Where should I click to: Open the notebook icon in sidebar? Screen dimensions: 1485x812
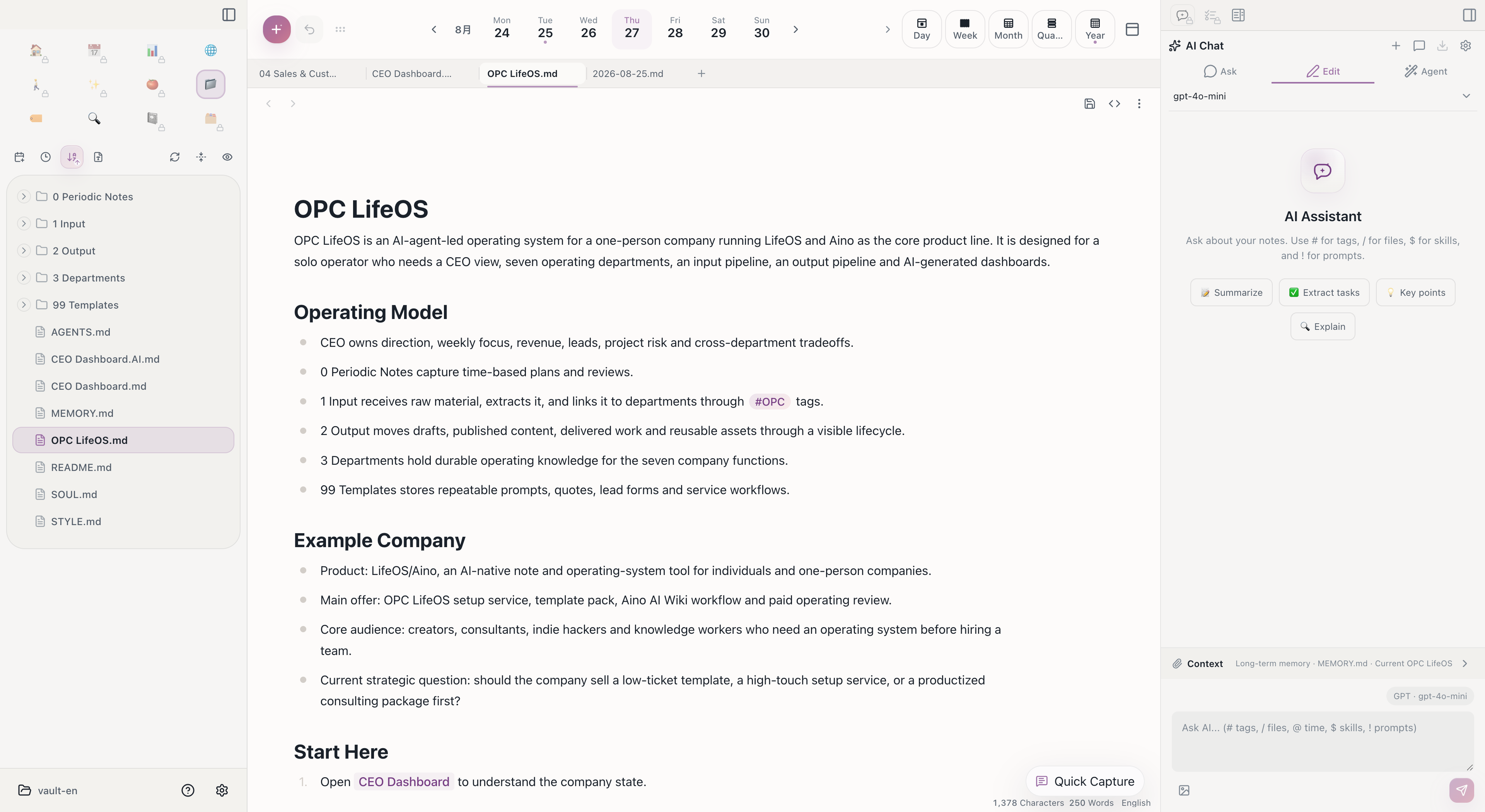pyautogui.click(x=152, y=118)
